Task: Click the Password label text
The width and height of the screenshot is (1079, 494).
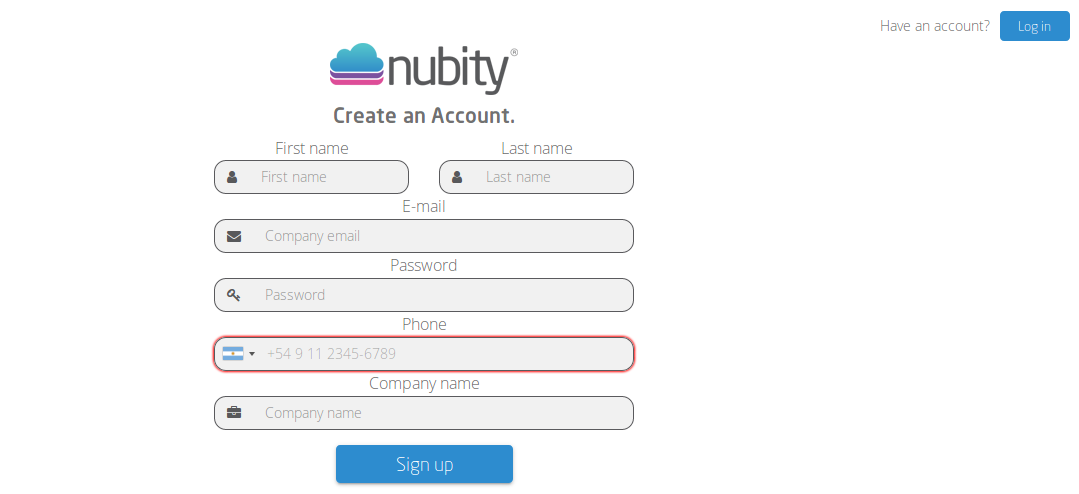Action: [424, 265]
